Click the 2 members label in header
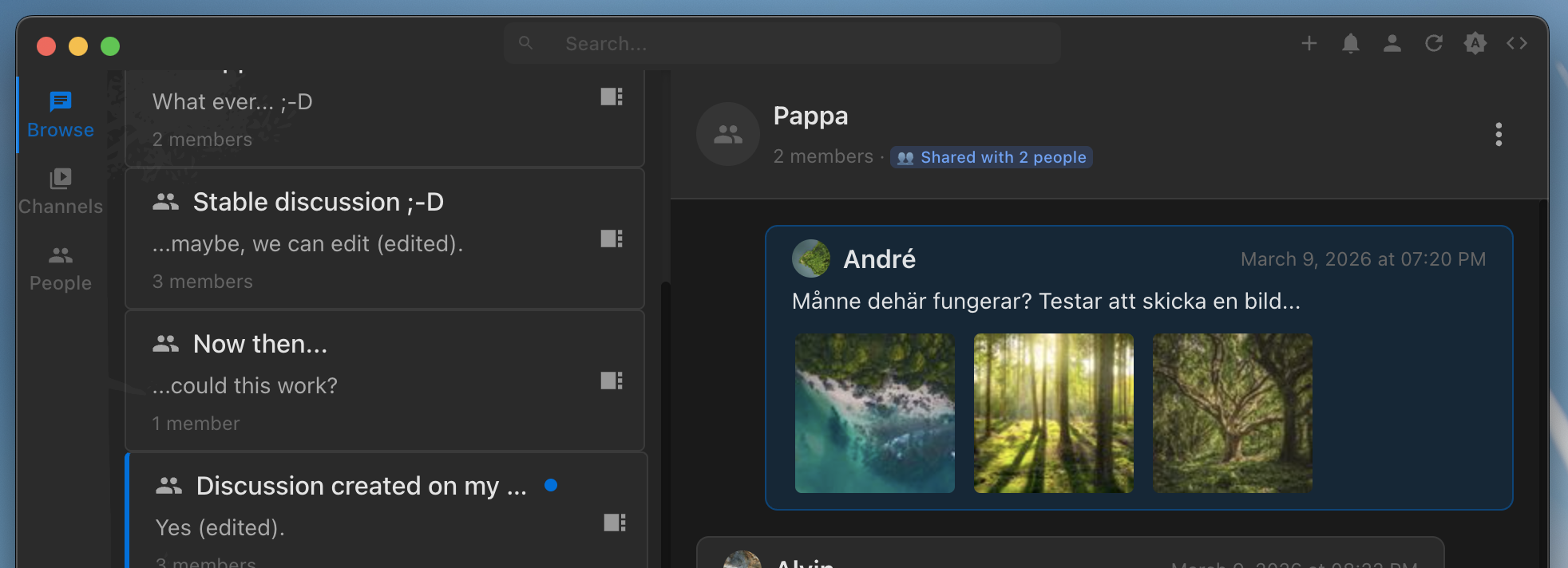 [x=823, y=156]
